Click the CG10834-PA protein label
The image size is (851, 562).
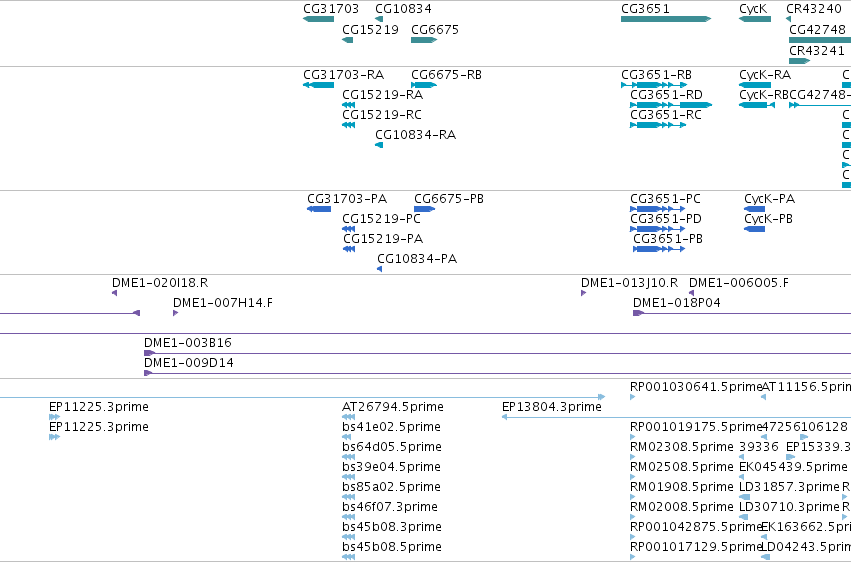[x=417, y=259]
